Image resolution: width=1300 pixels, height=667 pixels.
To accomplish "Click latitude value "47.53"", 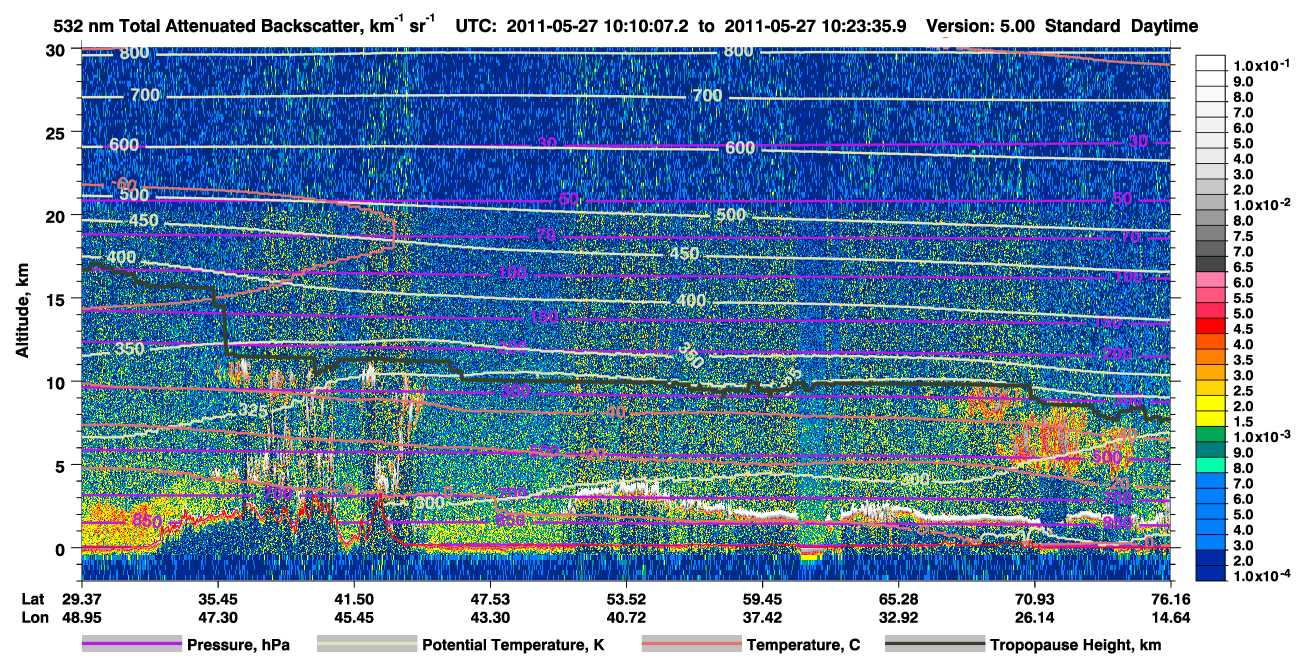I will pyautogui.click(x=489, y=599).
